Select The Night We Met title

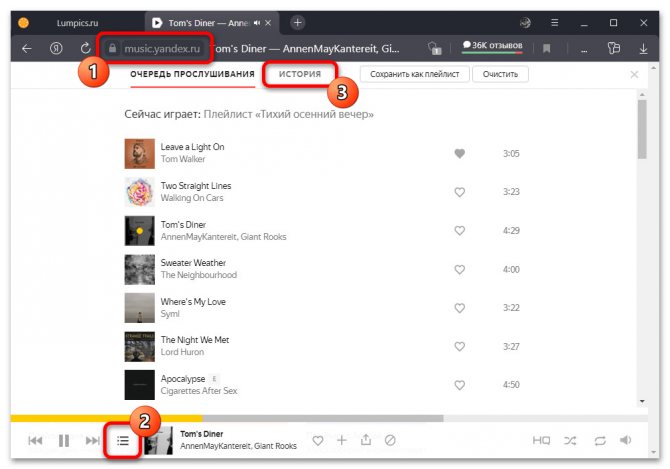point(195,340)
